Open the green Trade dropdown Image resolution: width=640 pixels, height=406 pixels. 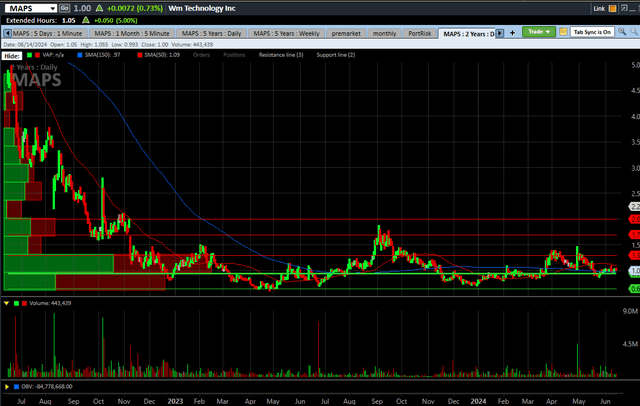coord(537,32)
